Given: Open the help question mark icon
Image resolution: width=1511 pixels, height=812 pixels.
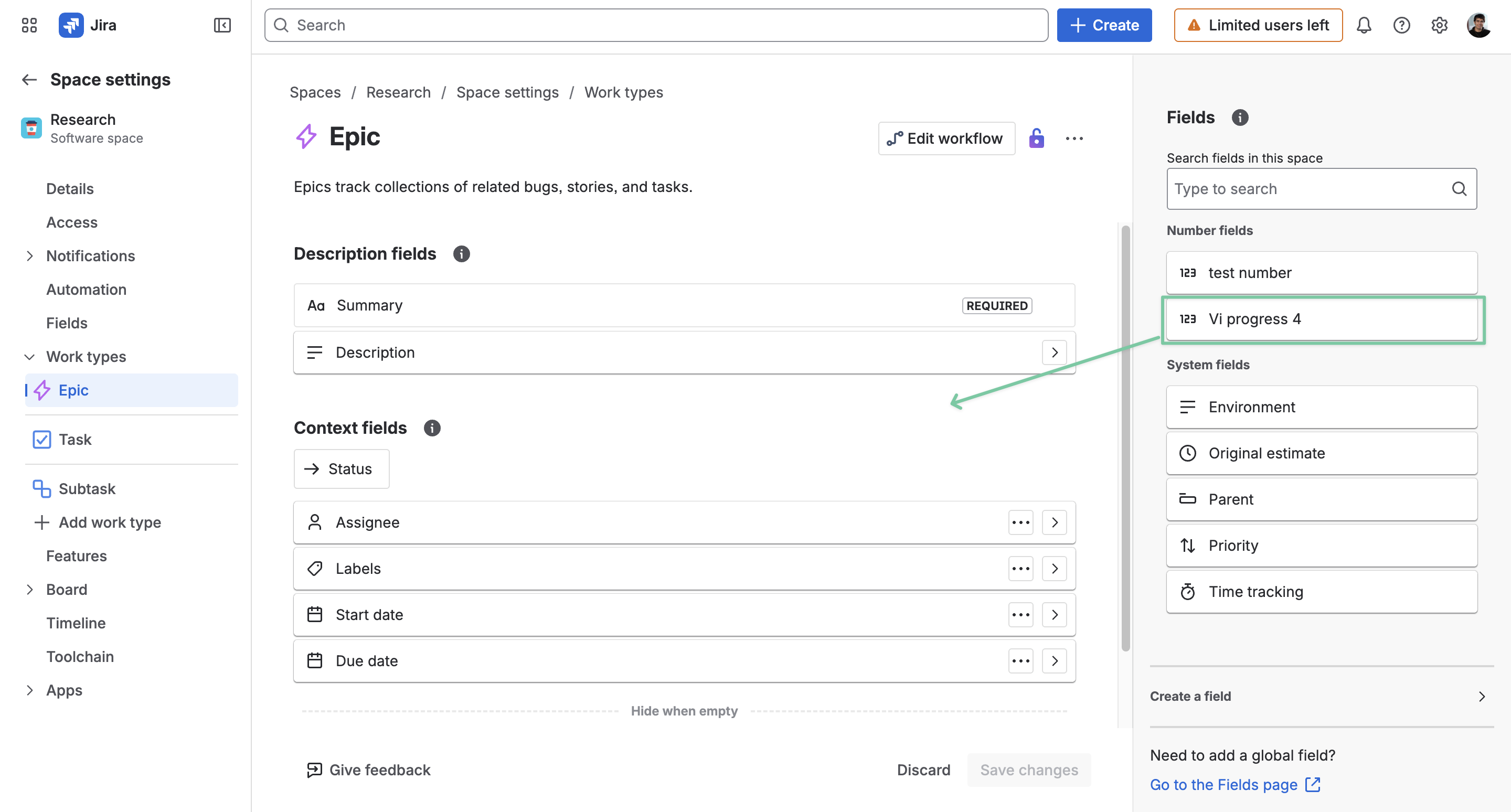Looking at the screenshot, I should point(1401,25).
